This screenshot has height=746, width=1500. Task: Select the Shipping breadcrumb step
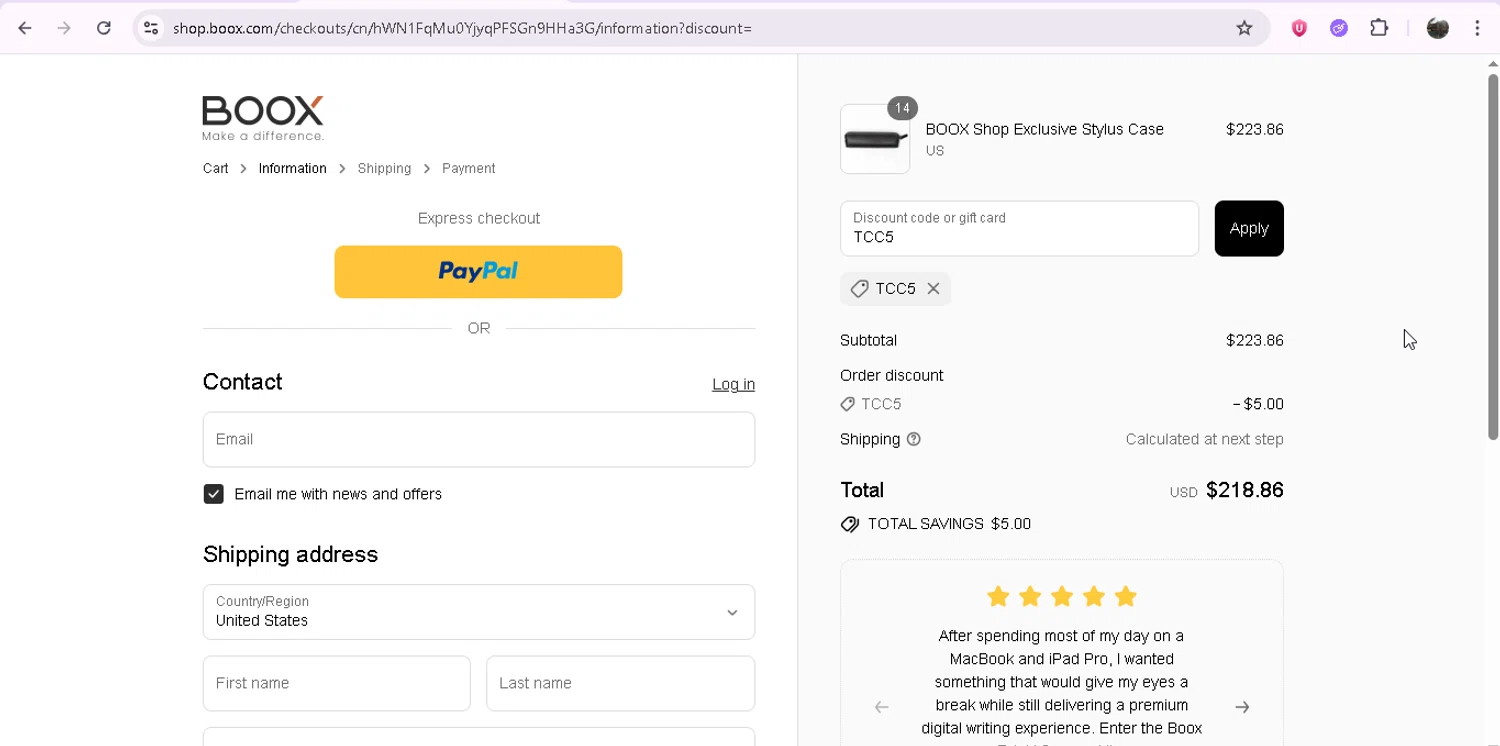point(384,168)
